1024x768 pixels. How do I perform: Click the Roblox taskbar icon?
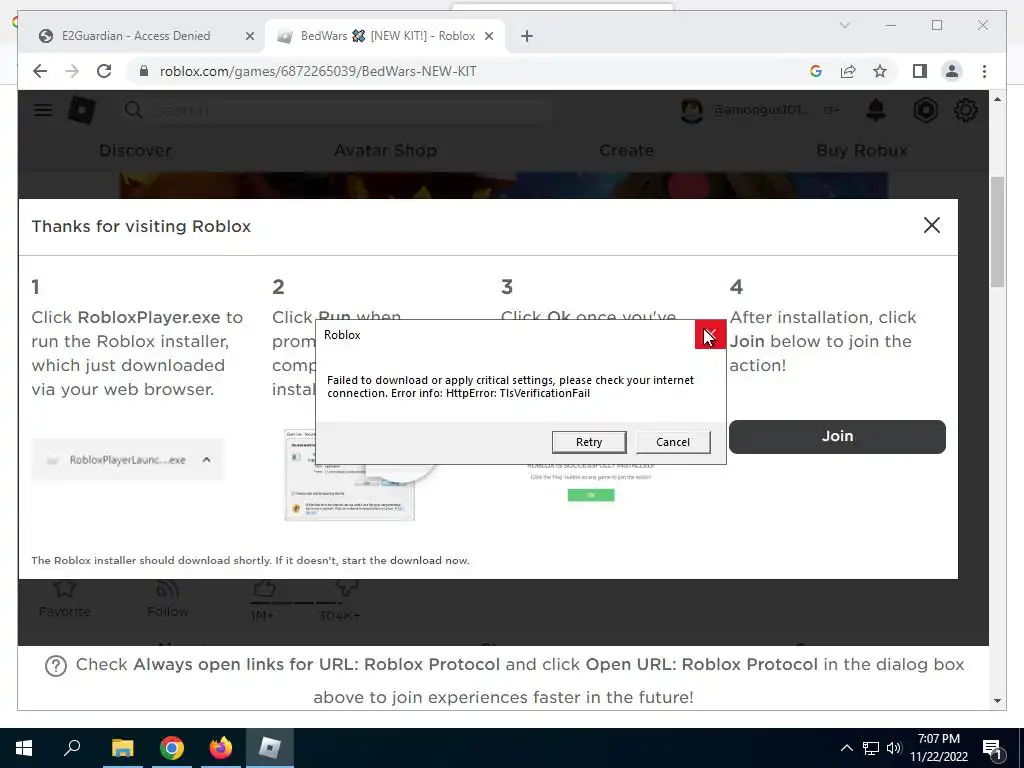pyautogui.click(x=270, y=748)
